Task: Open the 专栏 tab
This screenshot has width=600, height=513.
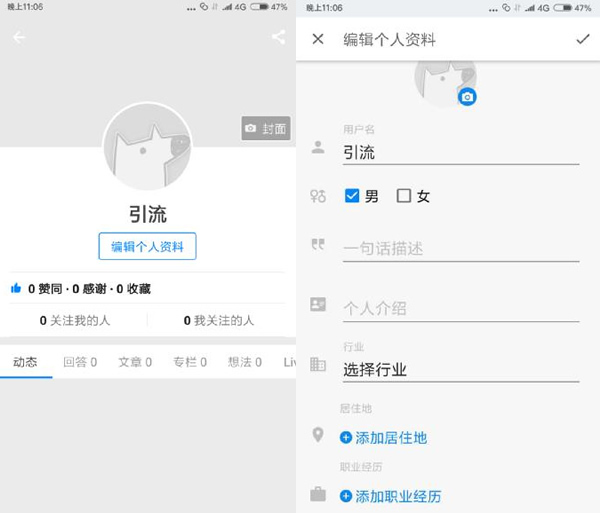Action: [x=189, y=362]
